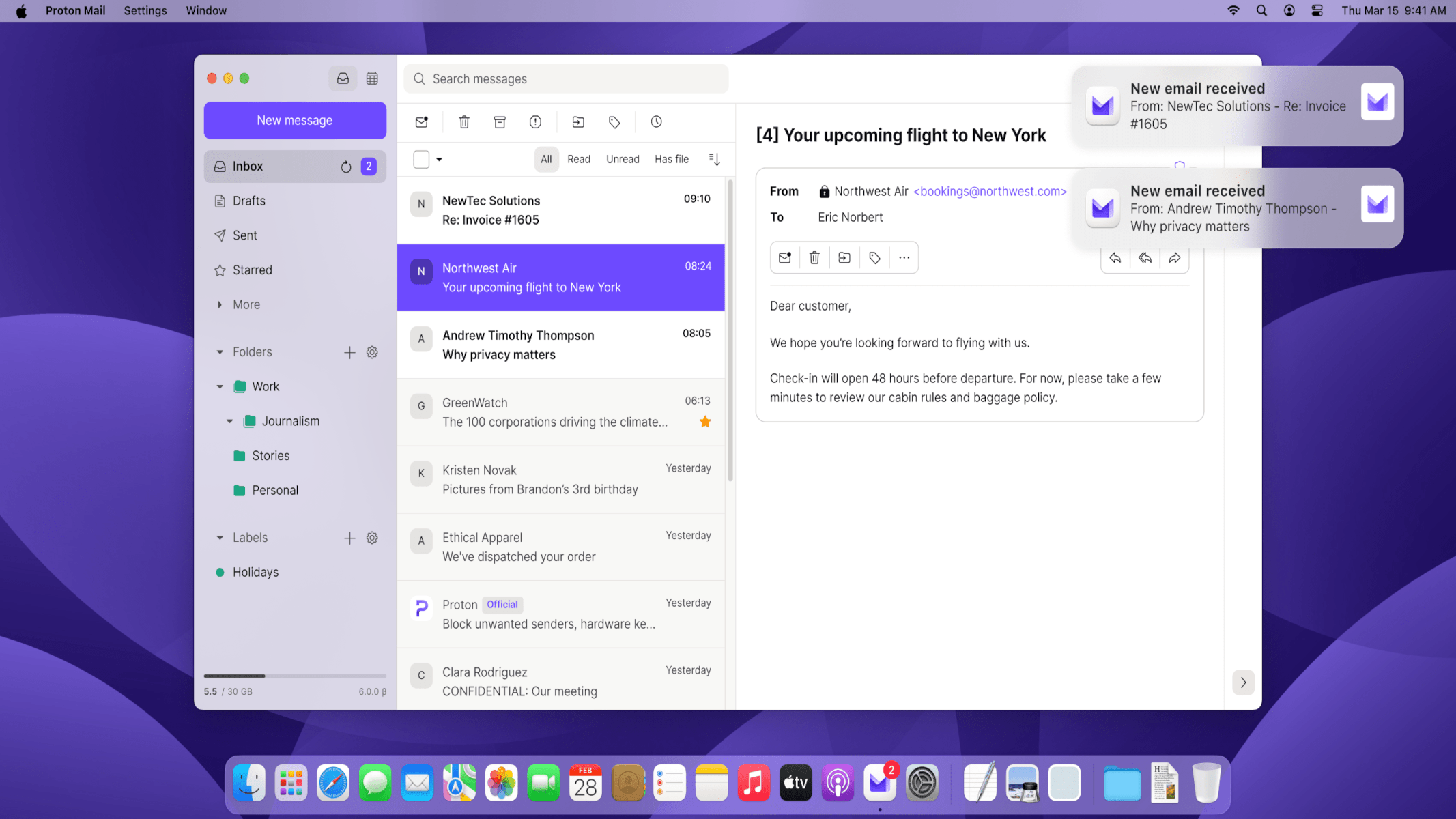1456x819 pixels.
Task: Open a New message in Proton Mail
Action: pyautogui.click(x=294, y=120)
